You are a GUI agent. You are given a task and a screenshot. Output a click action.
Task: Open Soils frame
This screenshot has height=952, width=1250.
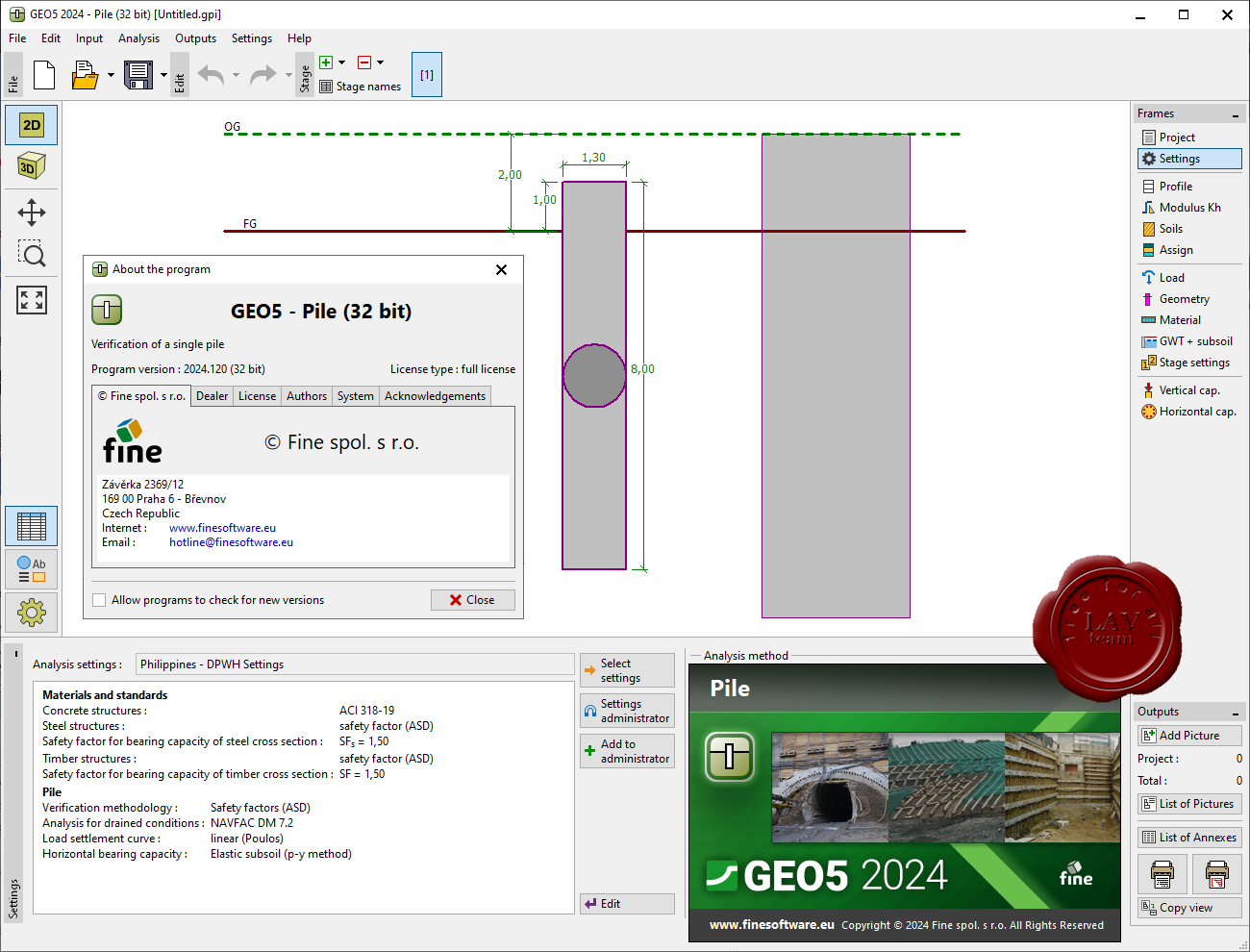point(1189,229)
